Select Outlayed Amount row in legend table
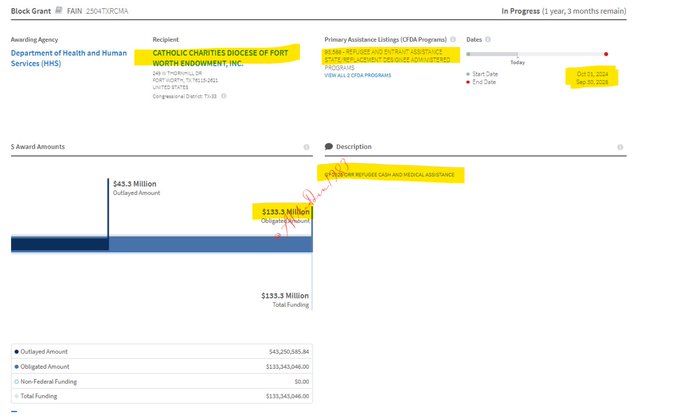The image size is (680, 417). (x=160, y=351)
